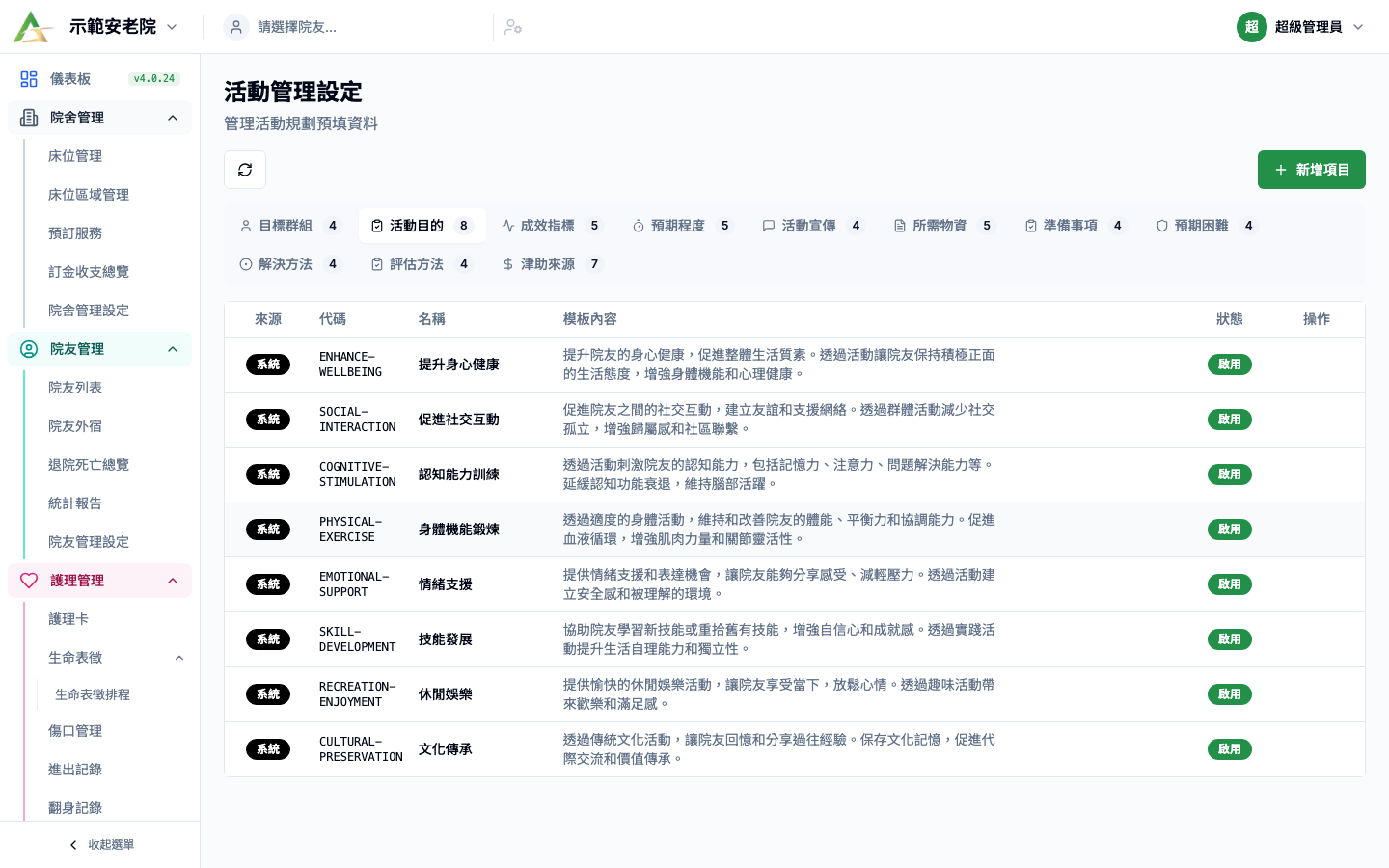
Task: Go to 院友外宿
Action: click(x=75, y=426)
